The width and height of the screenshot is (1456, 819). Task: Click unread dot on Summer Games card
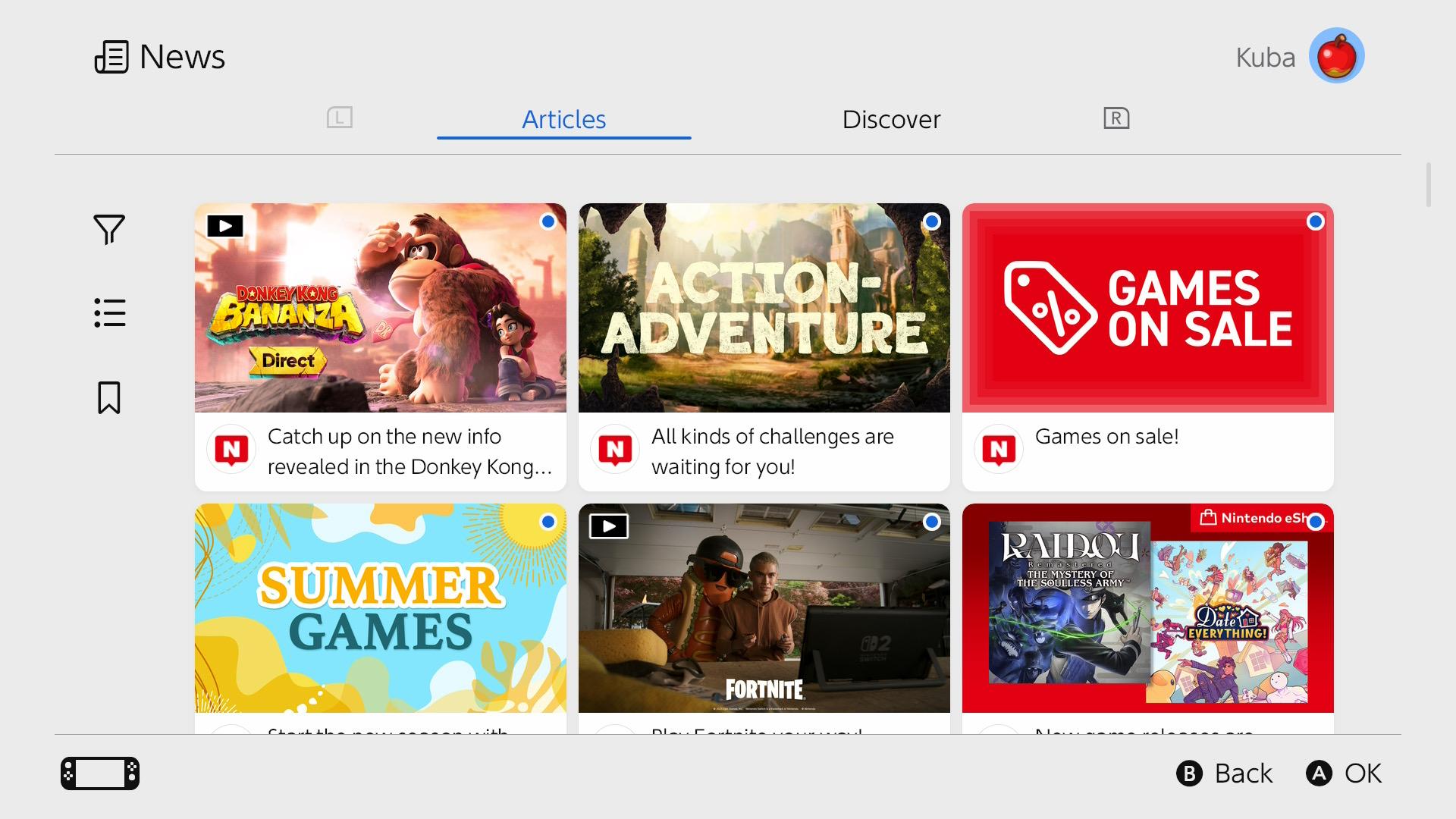pos(548,522)
